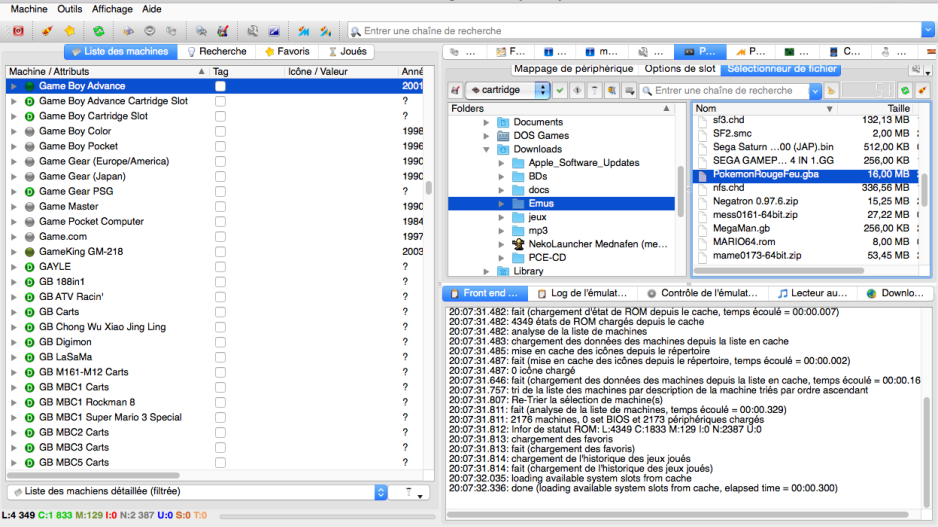Click the progress bar in status bar
Screen dimensions: 938x527
coord(330,516)
